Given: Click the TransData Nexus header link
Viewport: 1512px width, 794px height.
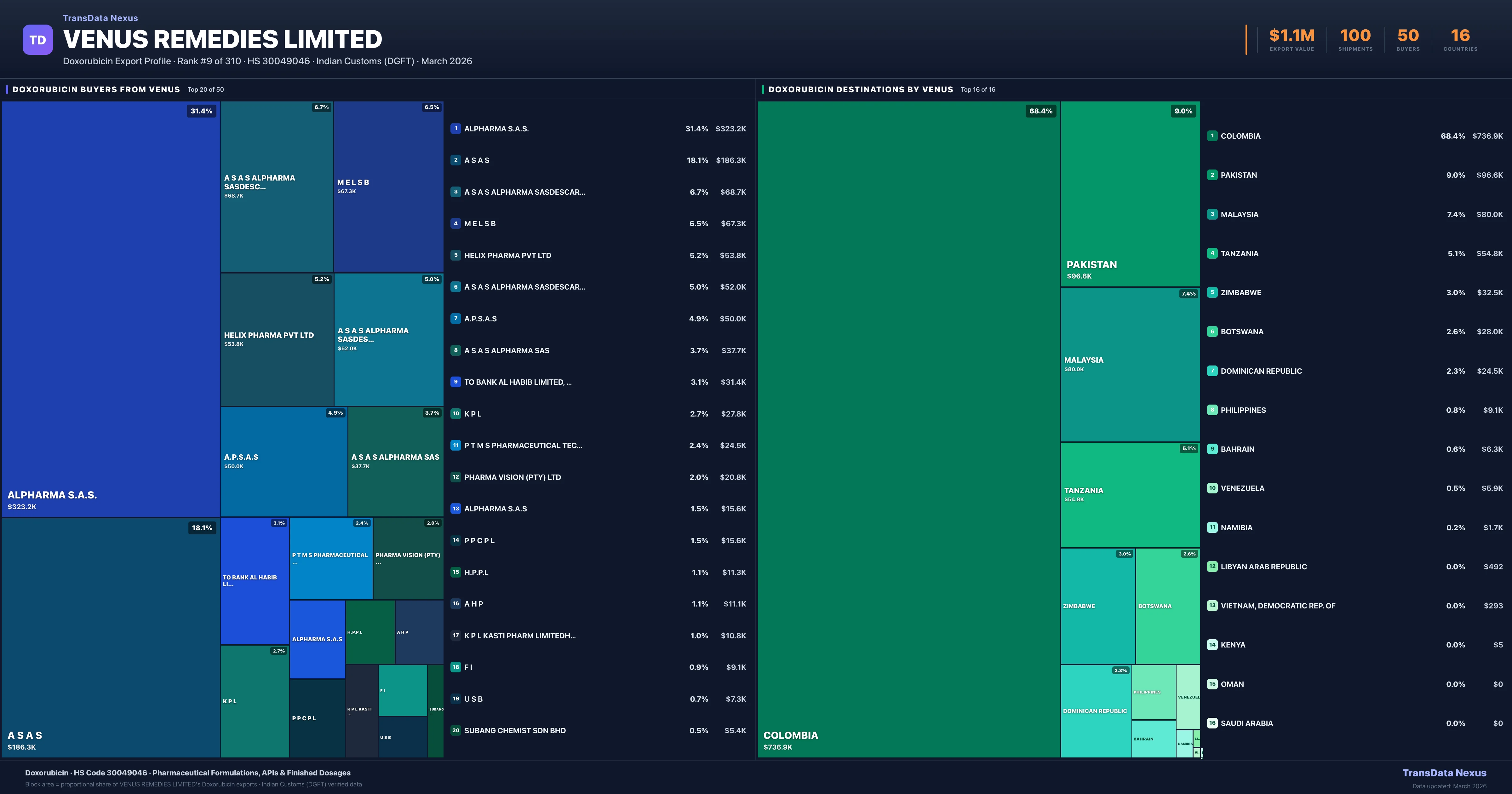Looking at the screenshot, I should click(100, 18).
